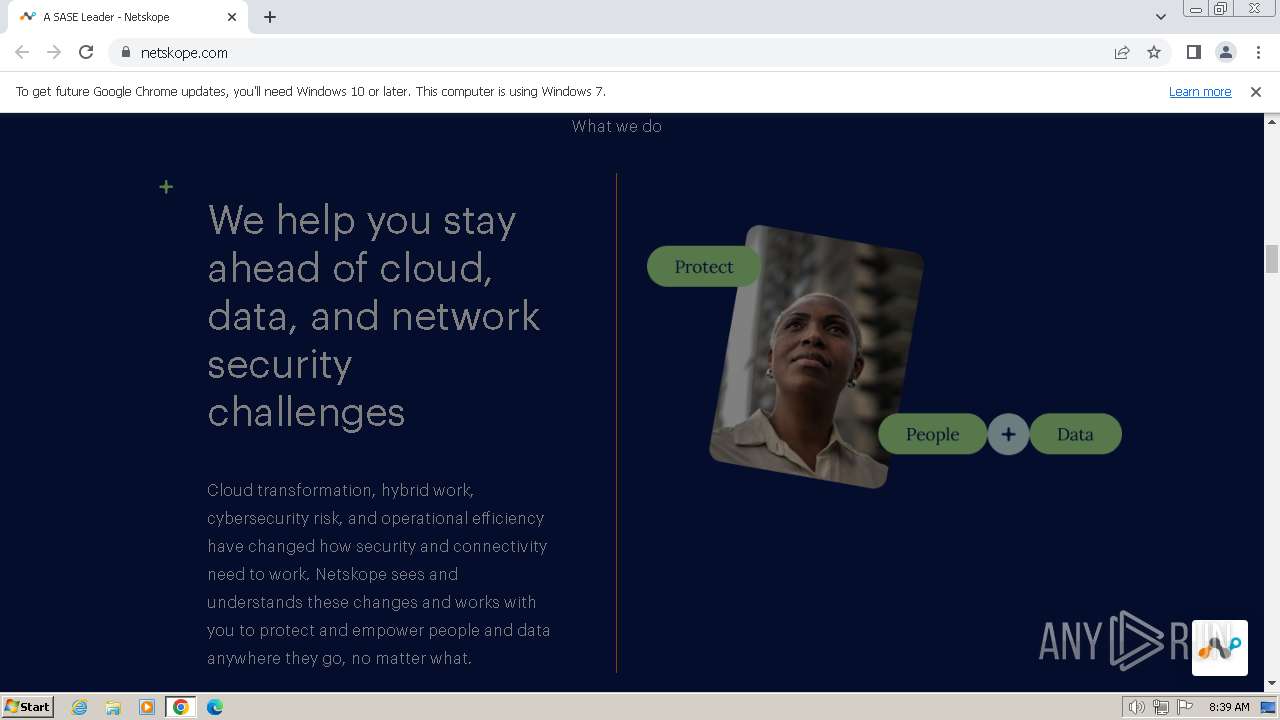The width and height of the screenshot is (1280, 720).
Task: Open the Windows Start menu
Action: [x=28, y=706]
